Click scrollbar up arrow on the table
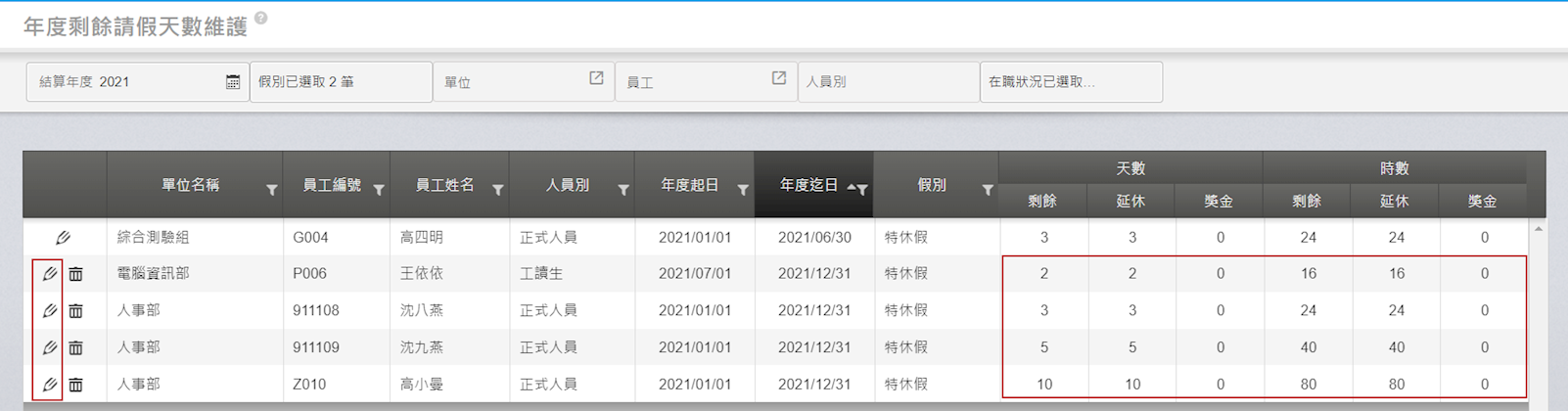The height and width of the screenshot is (411, 1568). tap(1538, 229)
